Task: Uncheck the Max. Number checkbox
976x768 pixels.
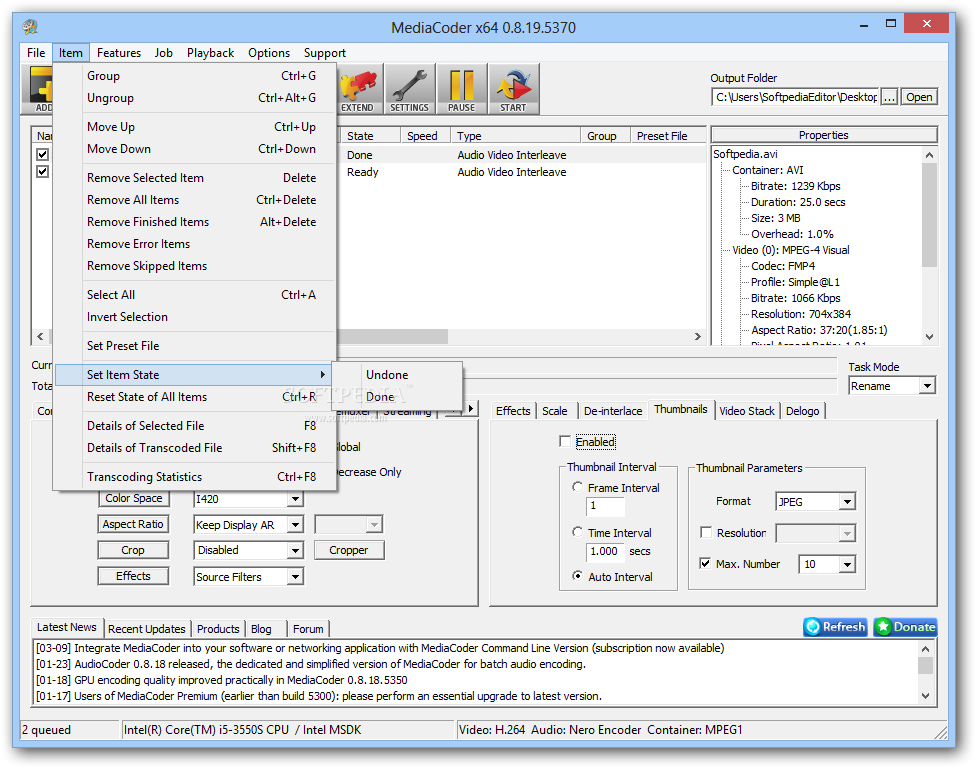Action: pos(705,563)
